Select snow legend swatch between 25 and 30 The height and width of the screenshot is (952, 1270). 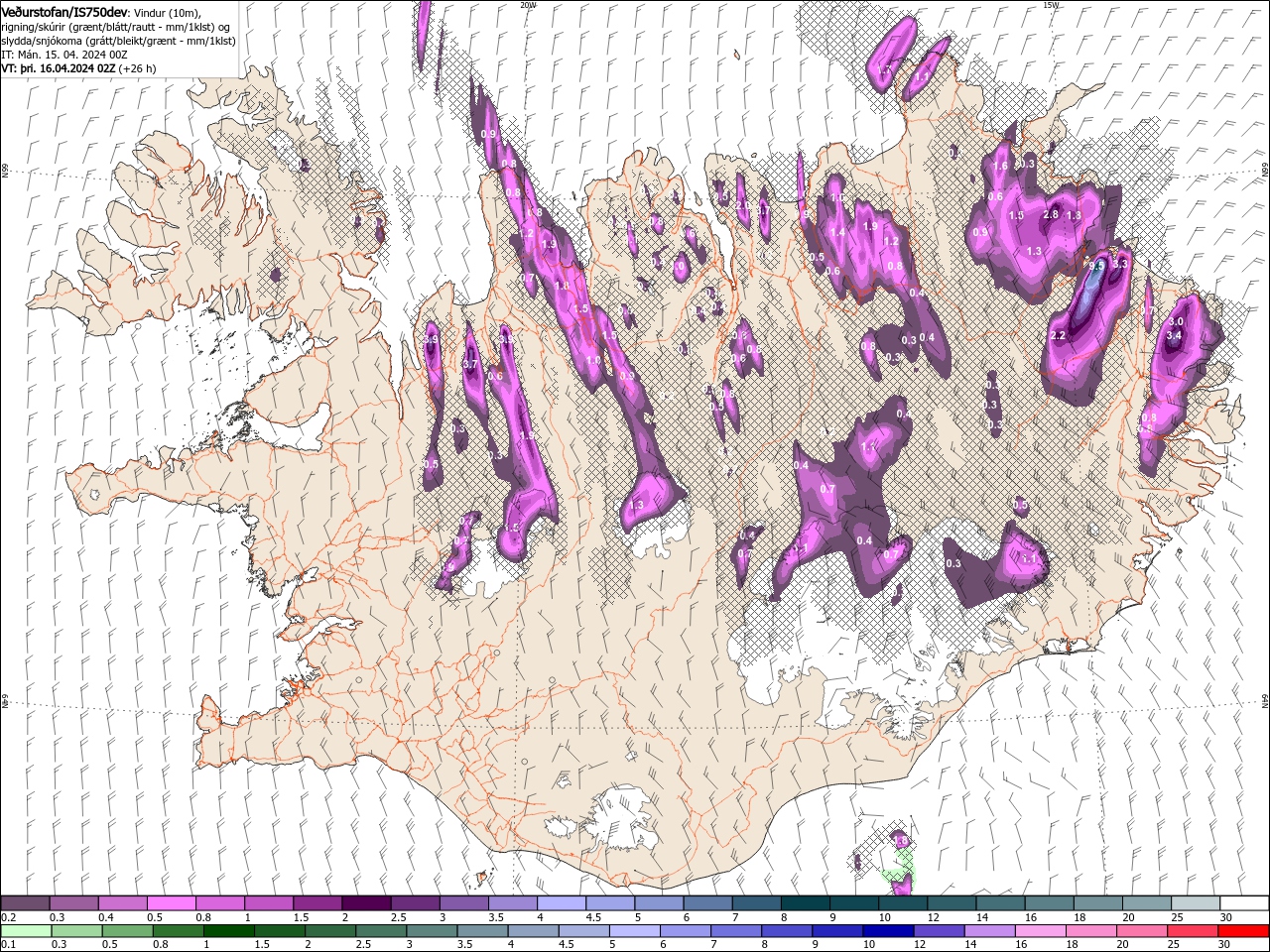pyautogui.click(x=1195, y=903)
